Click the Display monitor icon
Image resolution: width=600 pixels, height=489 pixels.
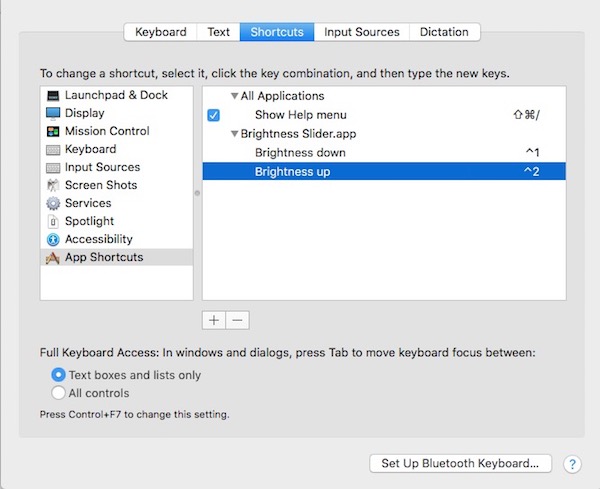53,113
